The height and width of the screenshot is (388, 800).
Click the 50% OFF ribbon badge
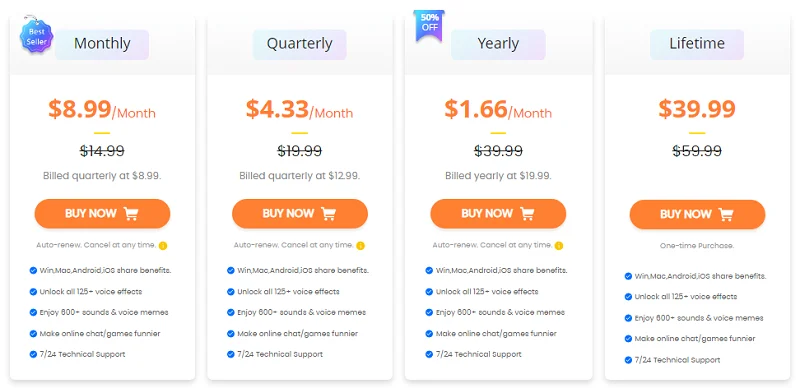pyautogui.click(x=430, y=25)
